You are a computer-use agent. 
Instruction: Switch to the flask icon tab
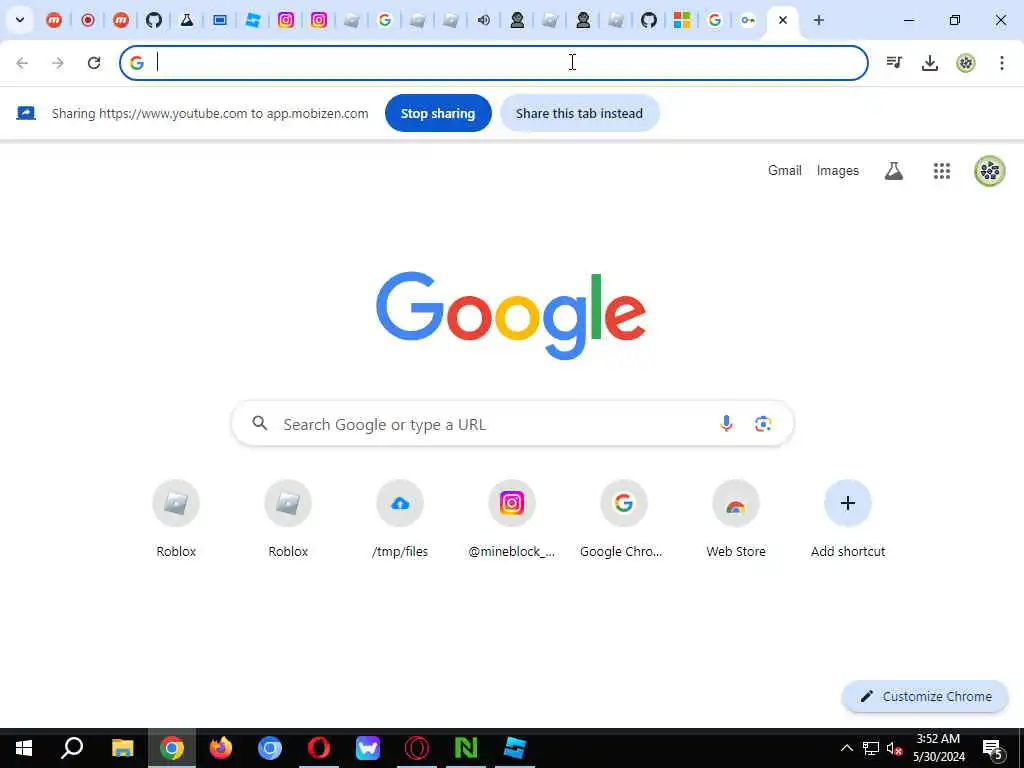click(187, 20)
